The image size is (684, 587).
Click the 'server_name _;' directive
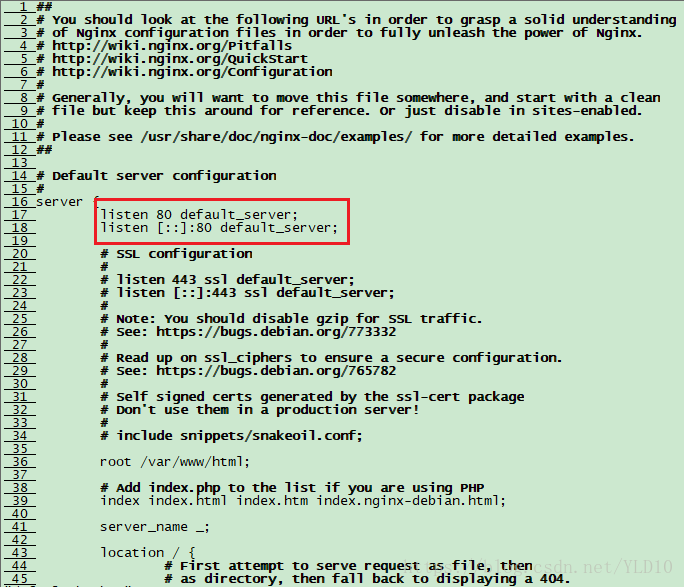click(x=155, y=527)
